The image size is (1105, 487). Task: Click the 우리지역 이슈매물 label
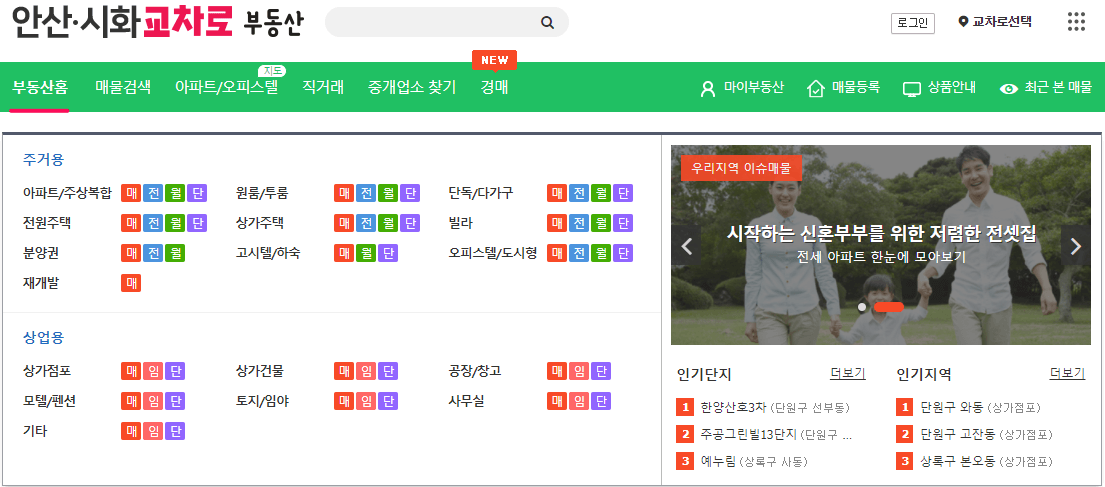[x=741, y=168]
